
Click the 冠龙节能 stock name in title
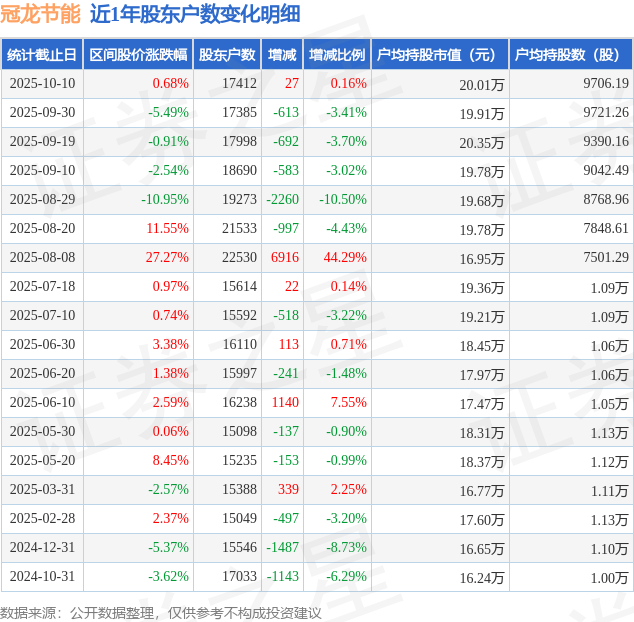pyautogui.click(x=41, y=14)
